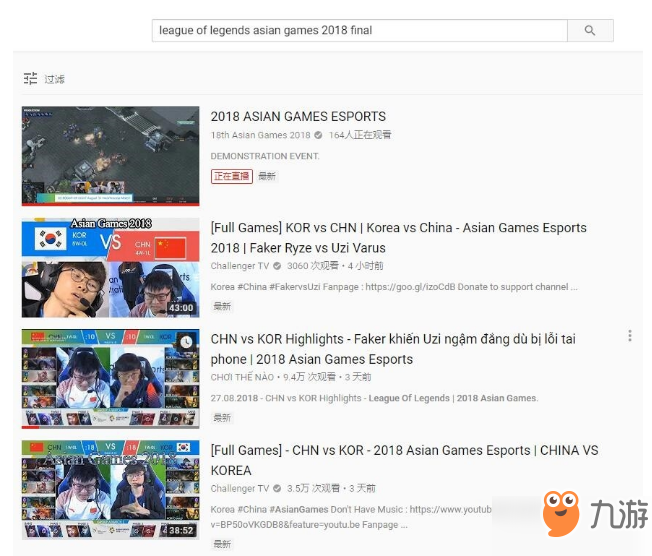The image size is (652, 556).
Task: Open the 2018 ASIAN GAMES ESPORTS live video title
Action: 298,116
